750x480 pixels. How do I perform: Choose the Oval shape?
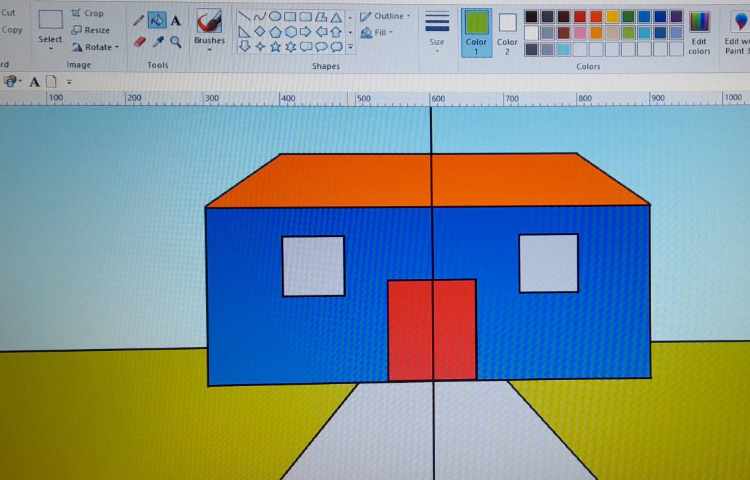[274, 16]
